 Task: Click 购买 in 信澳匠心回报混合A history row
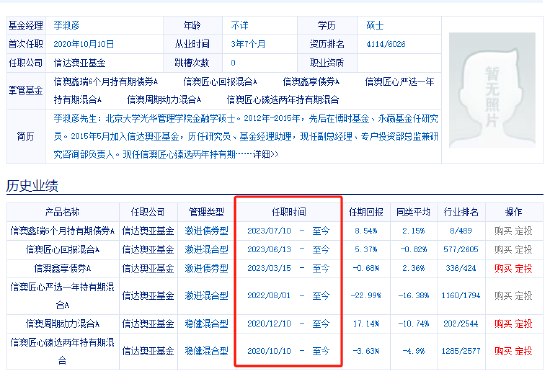pyautogui.click(x=503, y=250)
